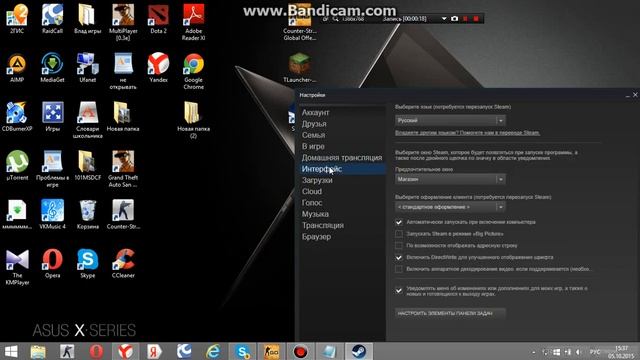Open the volume icon in the system tray
Viewport: 640px width, 360px height.
coord(578,352)
